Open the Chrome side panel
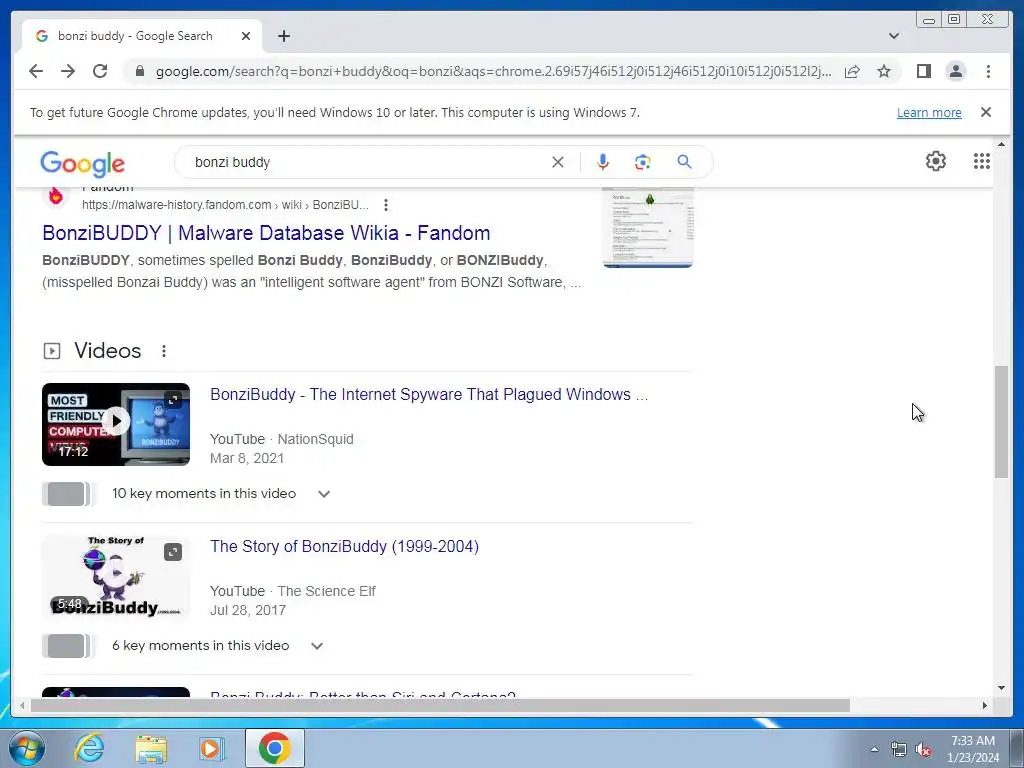 coord(923,71)
